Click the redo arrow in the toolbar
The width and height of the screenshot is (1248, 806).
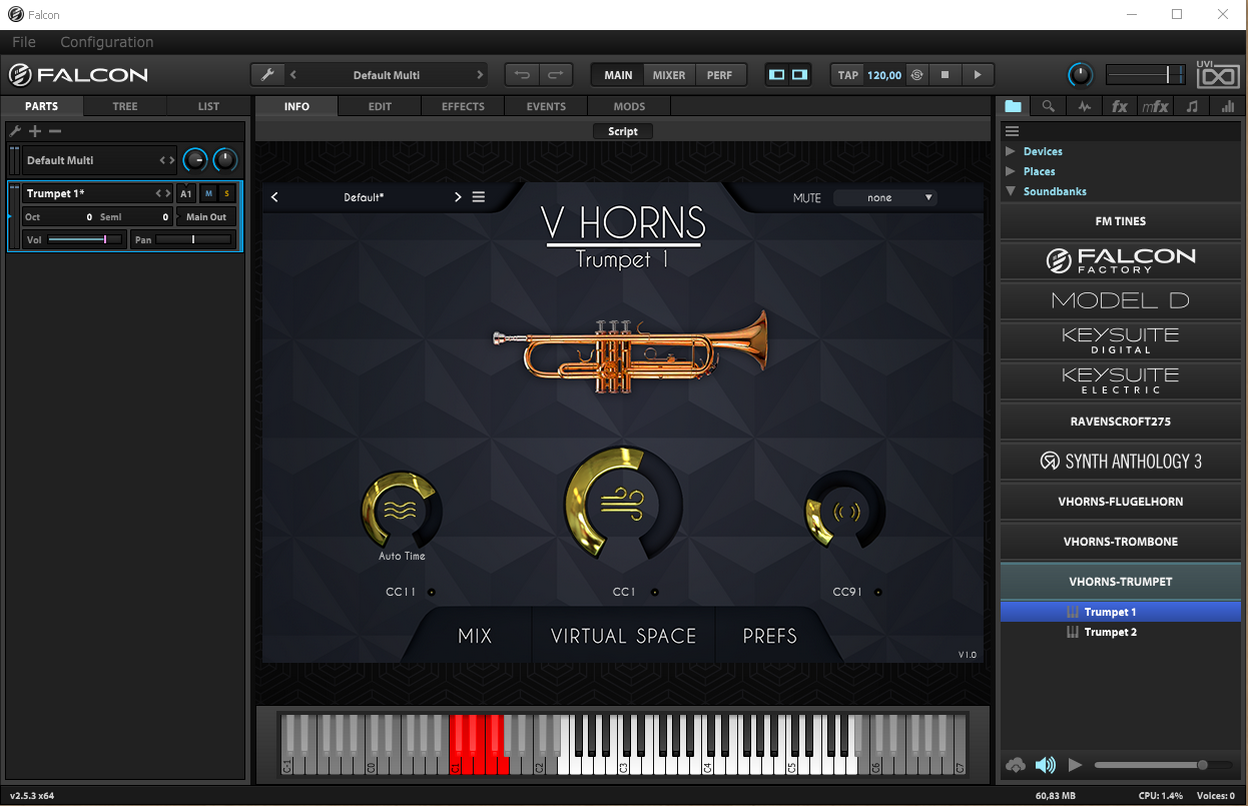tap(556, 75)
